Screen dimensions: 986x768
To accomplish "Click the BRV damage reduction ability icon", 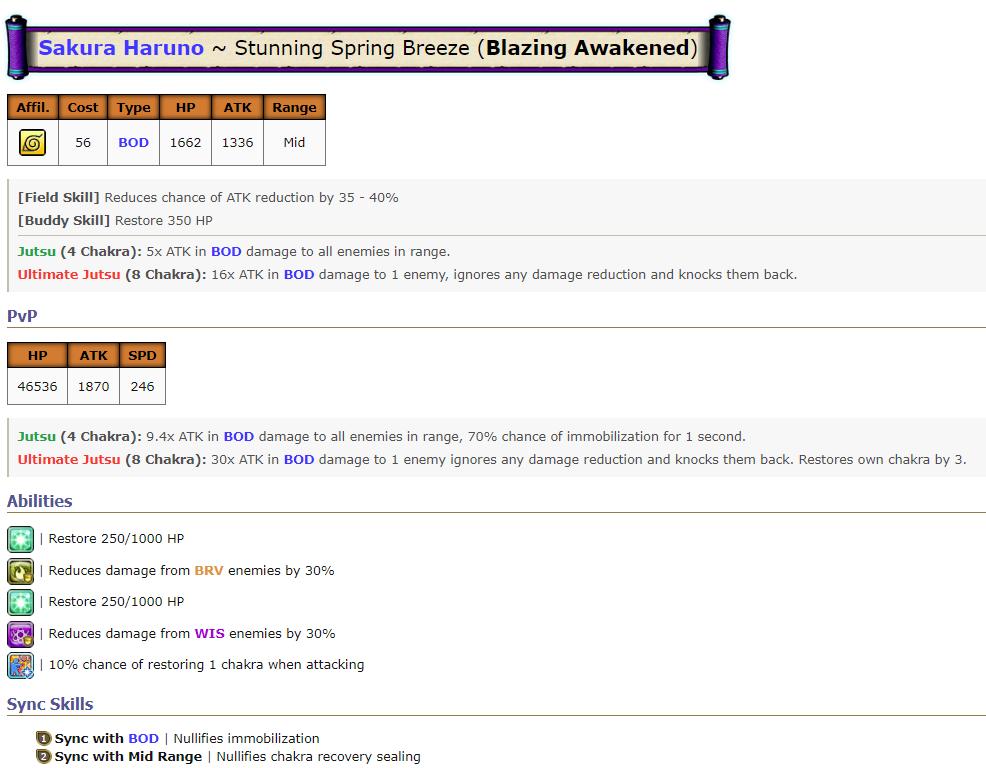I will click(20, 571).
